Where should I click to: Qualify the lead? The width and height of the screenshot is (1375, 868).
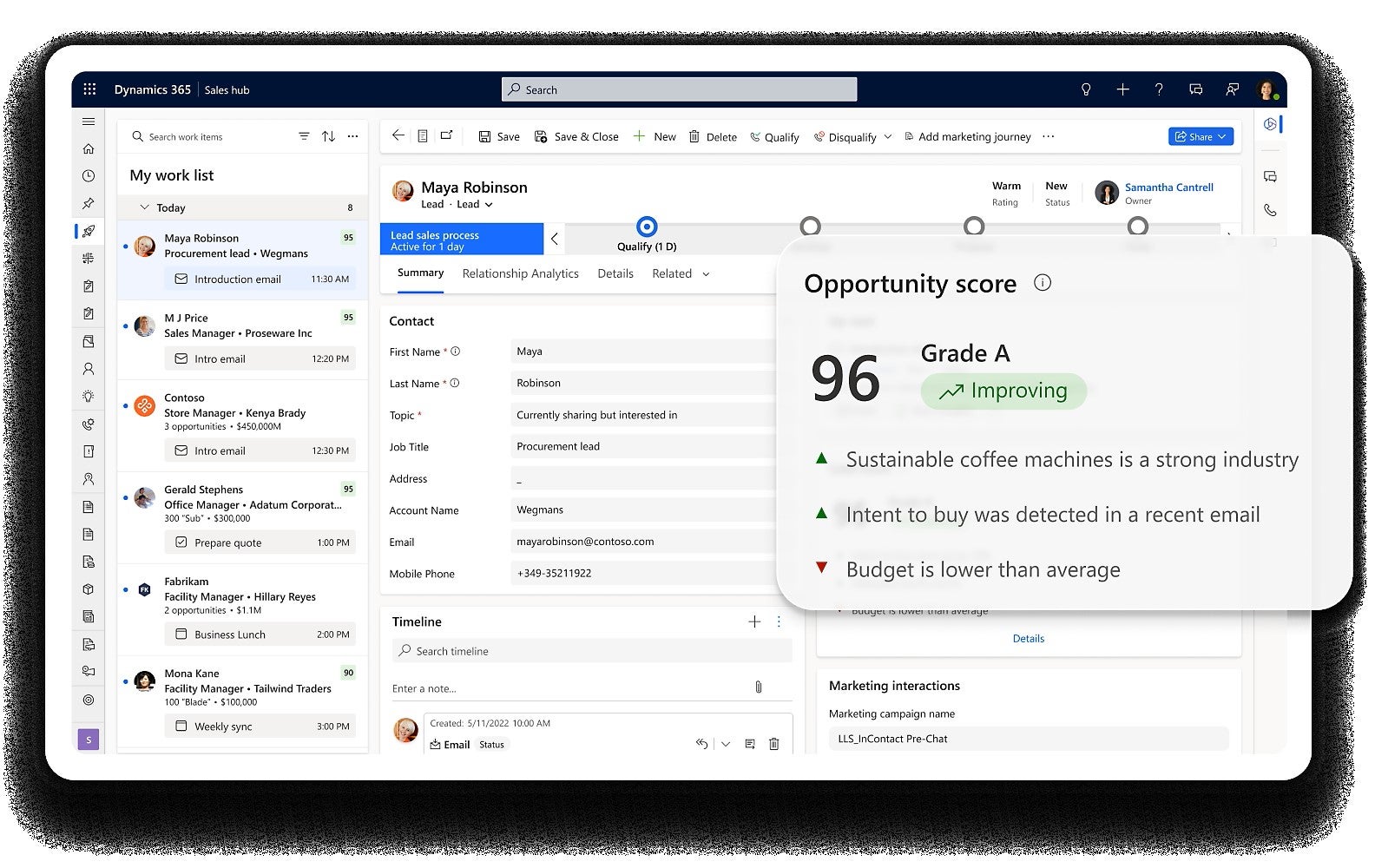(x=774, y=137)
